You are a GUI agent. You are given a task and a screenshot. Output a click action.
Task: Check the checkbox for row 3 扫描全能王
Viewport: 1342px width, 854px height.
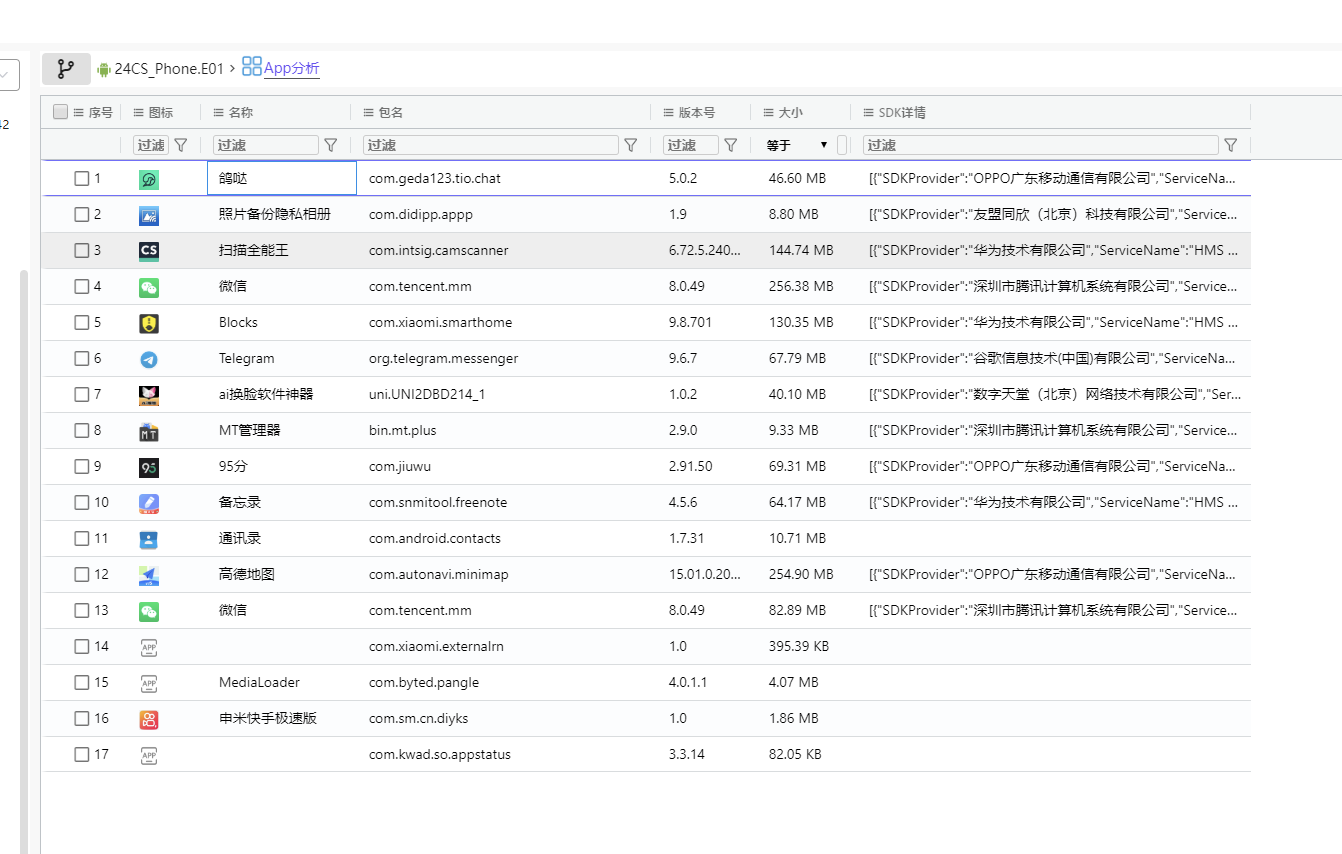82,250
